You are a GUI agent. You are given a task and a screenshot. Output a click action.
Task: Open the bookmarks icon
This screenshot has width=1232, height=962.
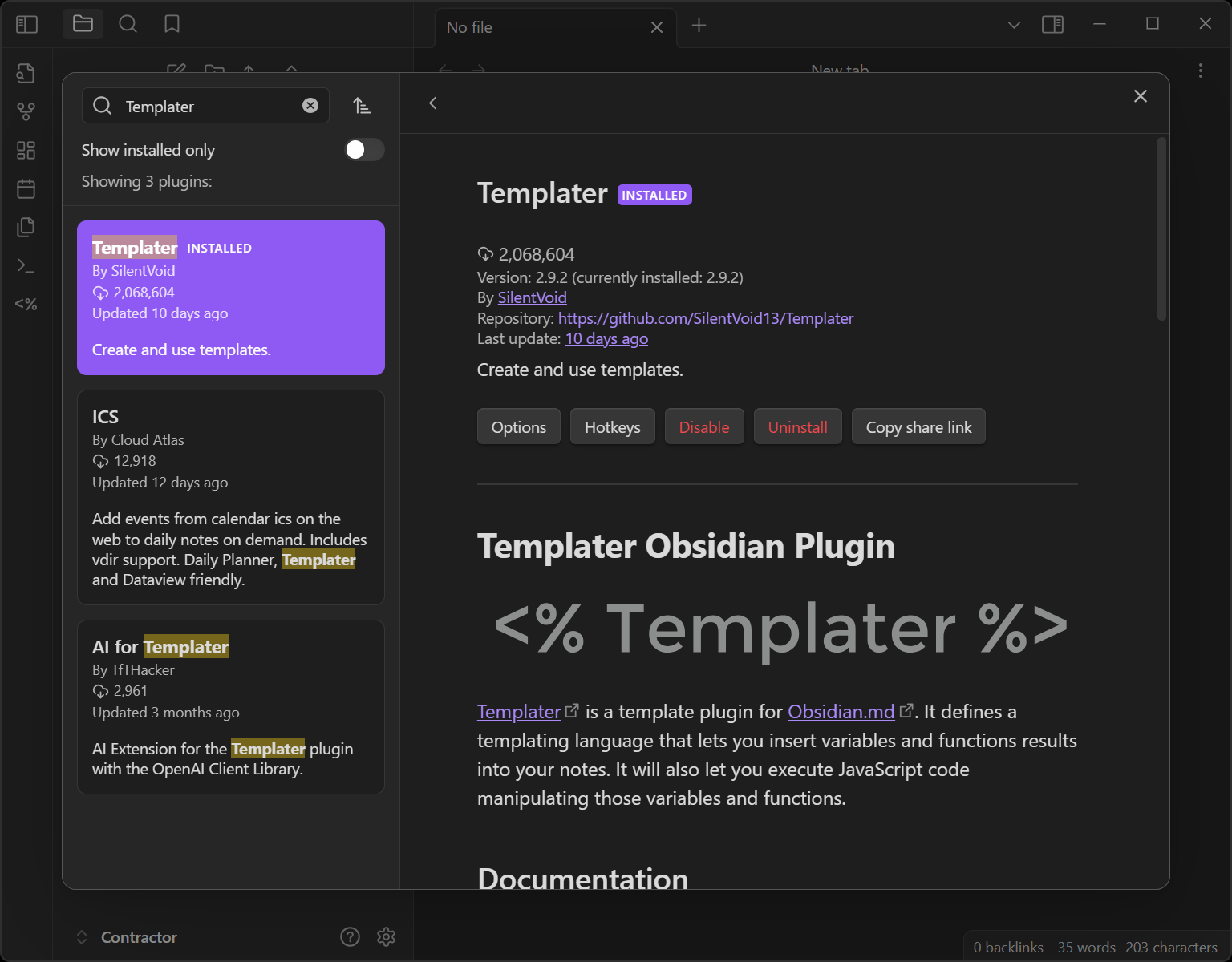pyautogui.click(x=172, y=24)
